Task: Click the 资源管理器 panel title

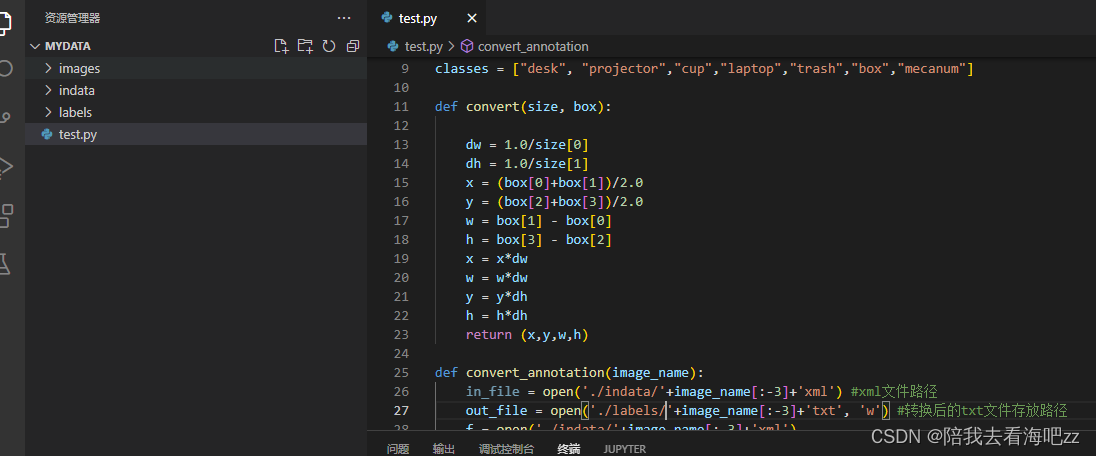Action: pos(73,18)
